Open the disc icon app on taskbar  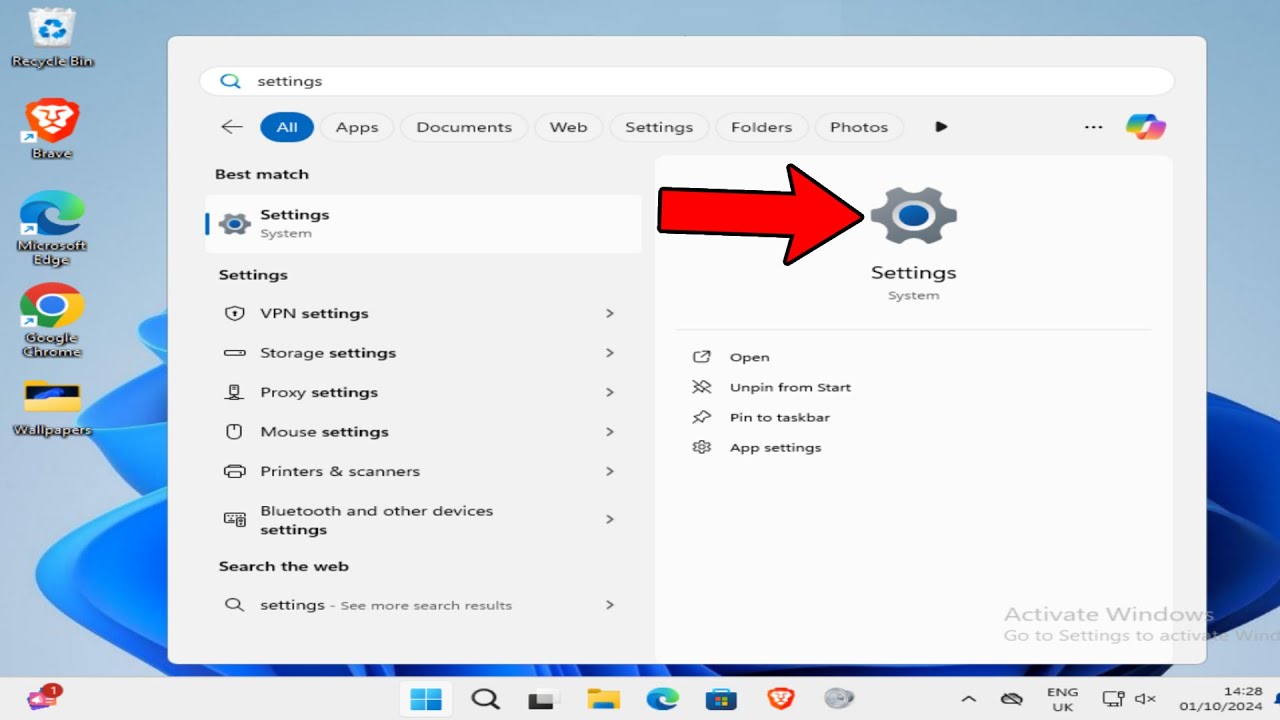coord(838,699)
